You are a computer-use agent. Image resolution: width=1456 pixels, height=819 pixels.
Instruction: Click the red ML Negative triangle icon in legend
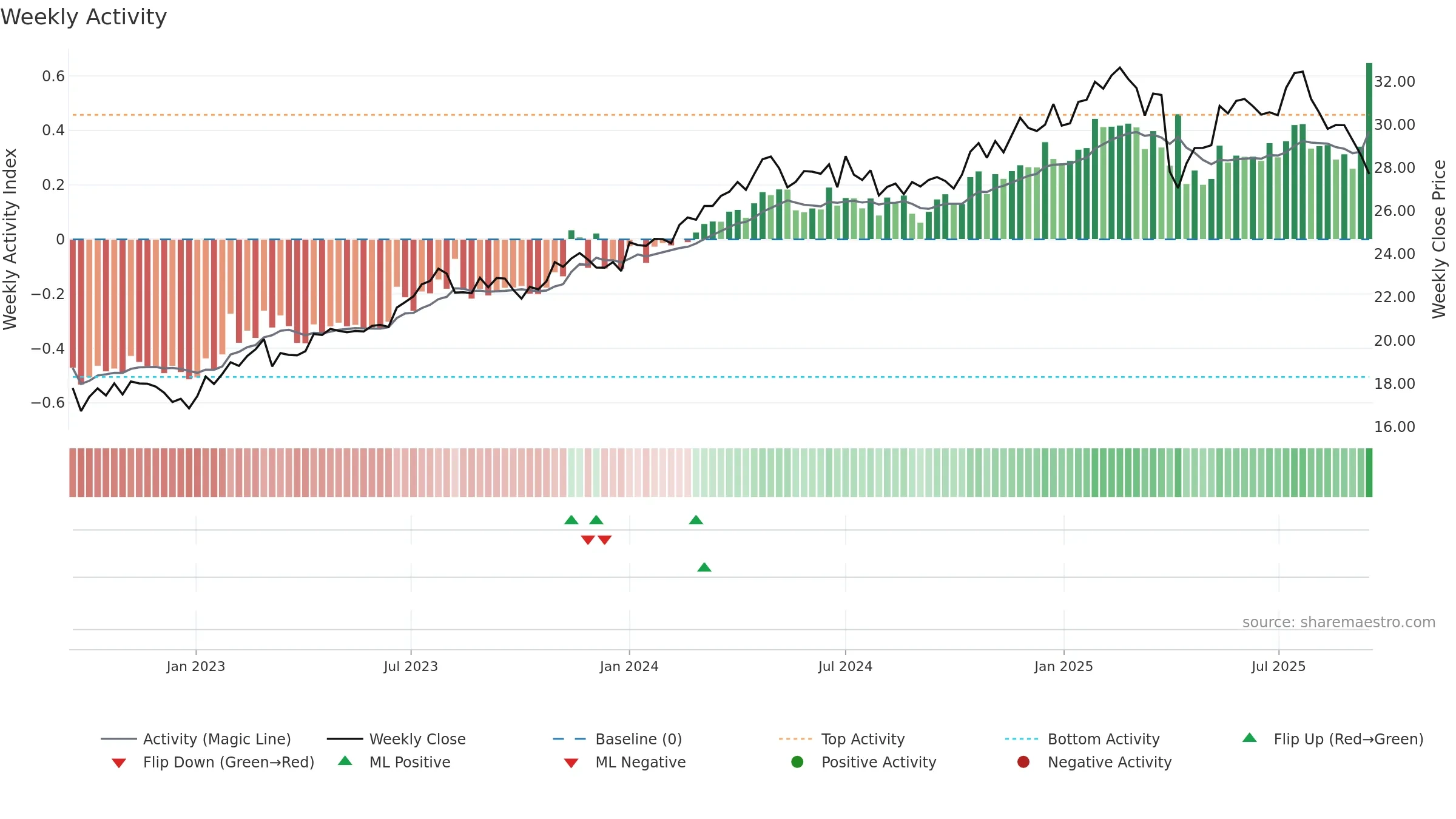(571, 763)
